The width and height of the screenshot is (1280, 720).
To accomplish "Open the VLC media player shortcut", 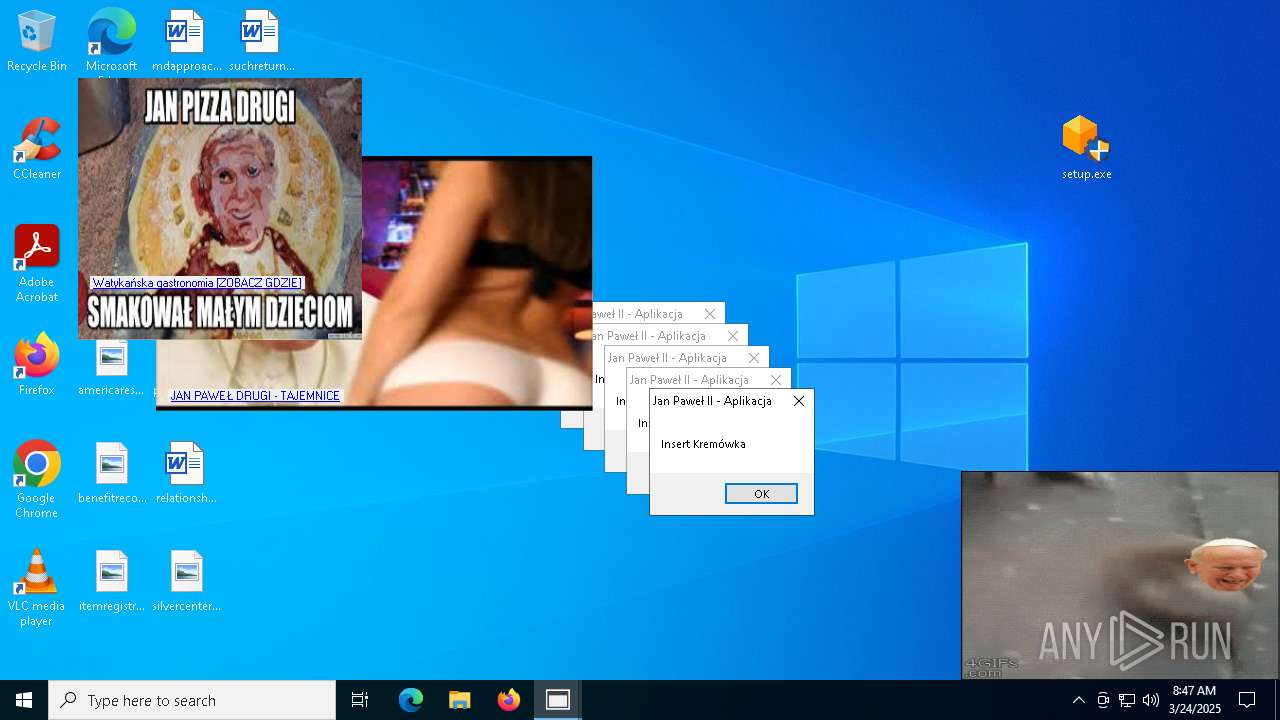I will click(37, 588).
